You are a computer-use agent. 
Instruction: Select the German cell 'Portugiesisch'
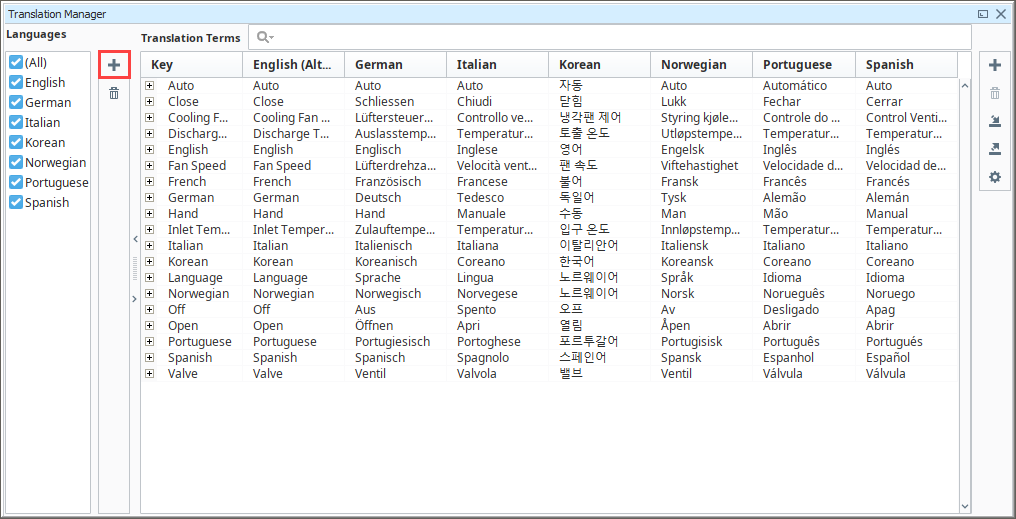(392, 341)
